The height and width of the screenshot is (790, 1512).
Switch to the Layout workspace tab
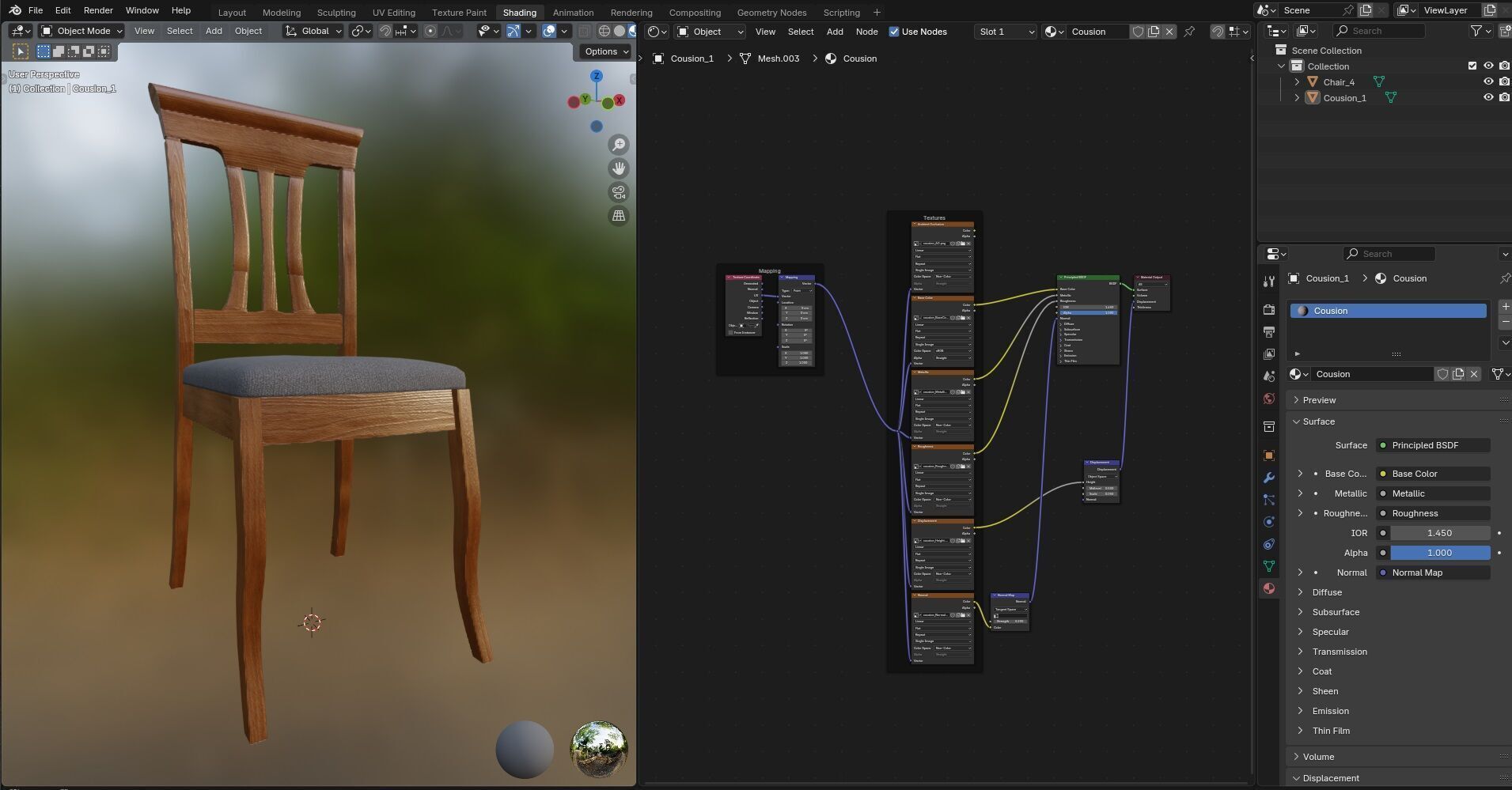[x=232, y=12]
